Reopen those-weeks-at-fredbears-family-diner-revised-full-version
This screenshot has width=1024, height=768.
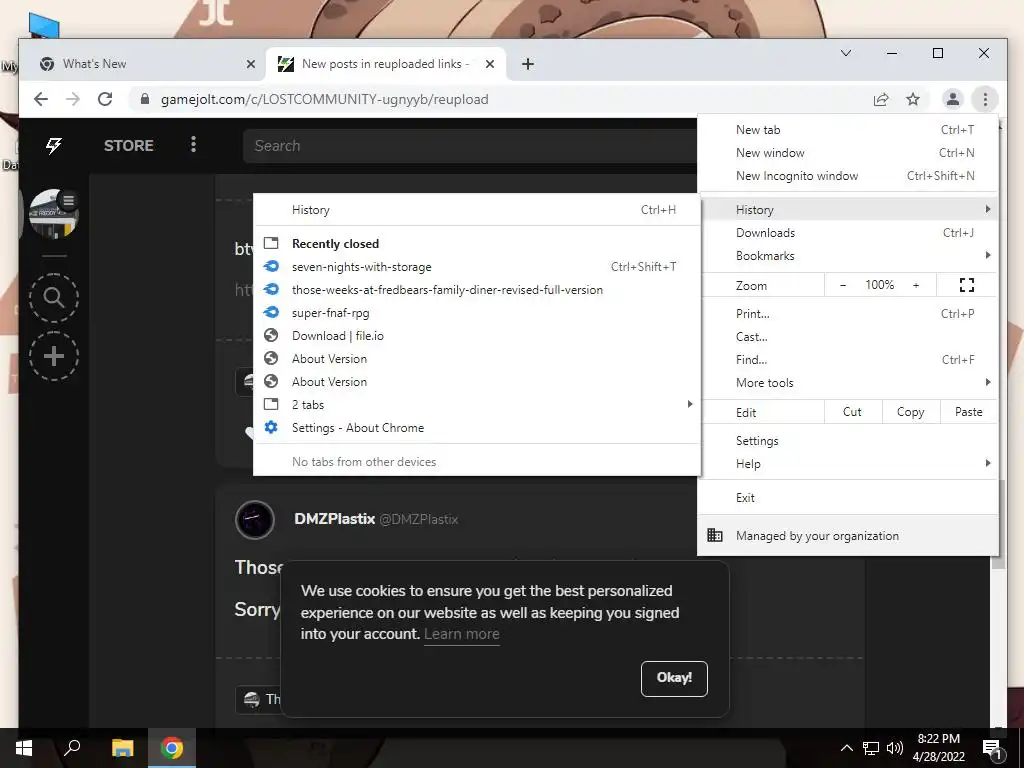(477, 290)
